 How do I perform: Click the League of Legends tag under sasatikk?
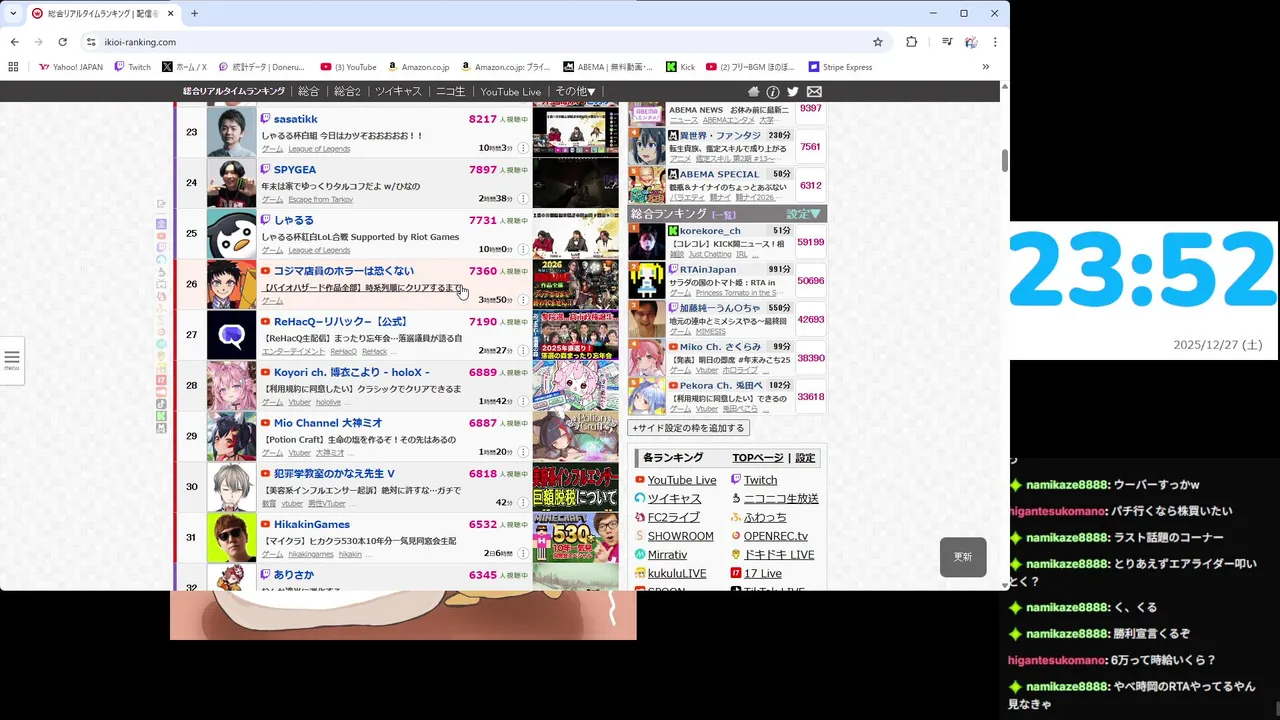319,149
